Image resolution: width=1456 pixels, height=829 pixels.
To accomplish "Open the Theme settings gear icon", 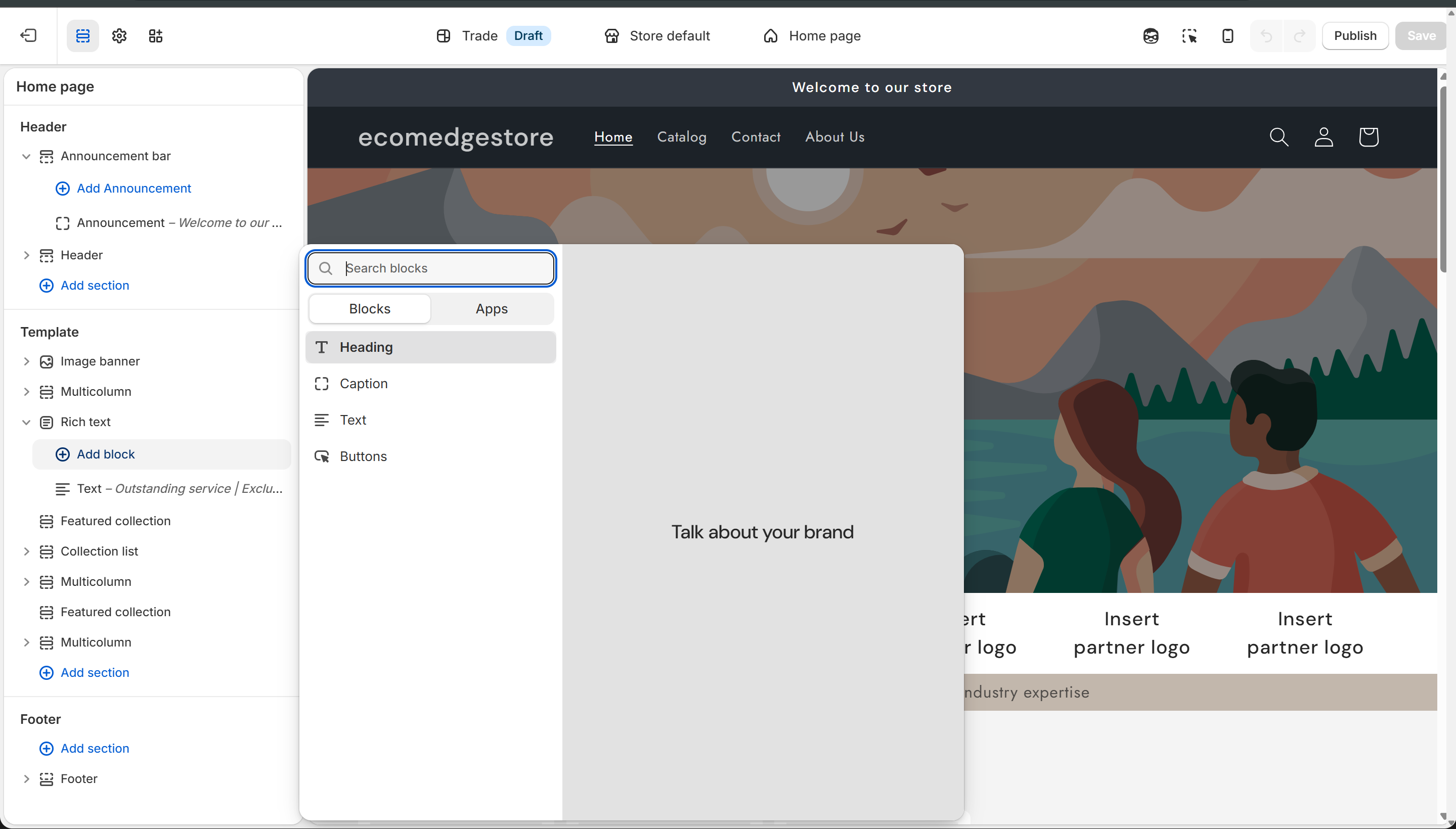I will [x=119, y=35].
